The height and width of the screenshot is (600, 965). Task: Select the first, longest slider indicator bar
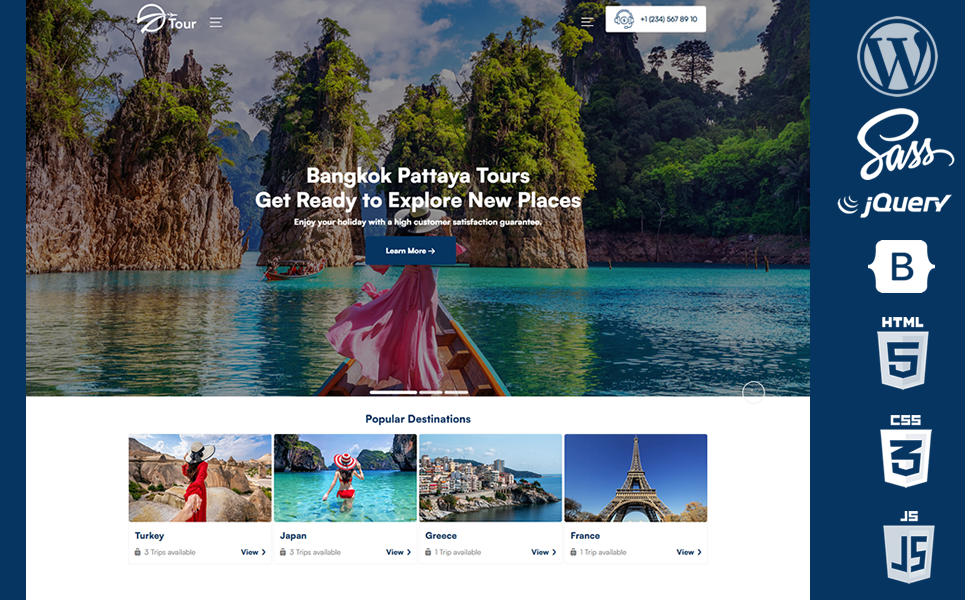tap(393, 392)
